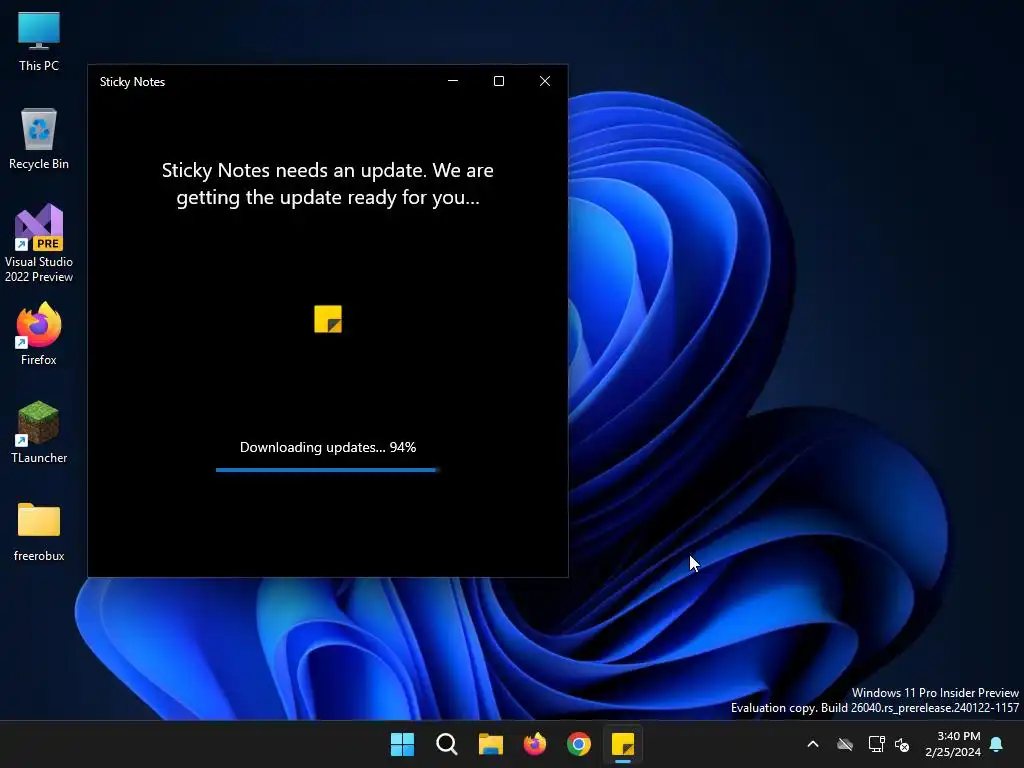Open the Windows Start menu

click(402, 744)
